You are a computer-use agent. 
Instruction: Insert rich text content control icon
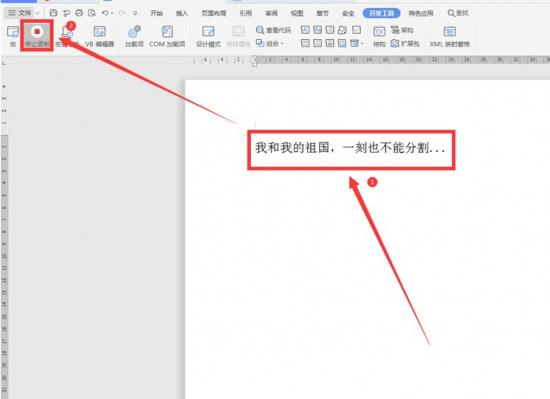[306, 30]
